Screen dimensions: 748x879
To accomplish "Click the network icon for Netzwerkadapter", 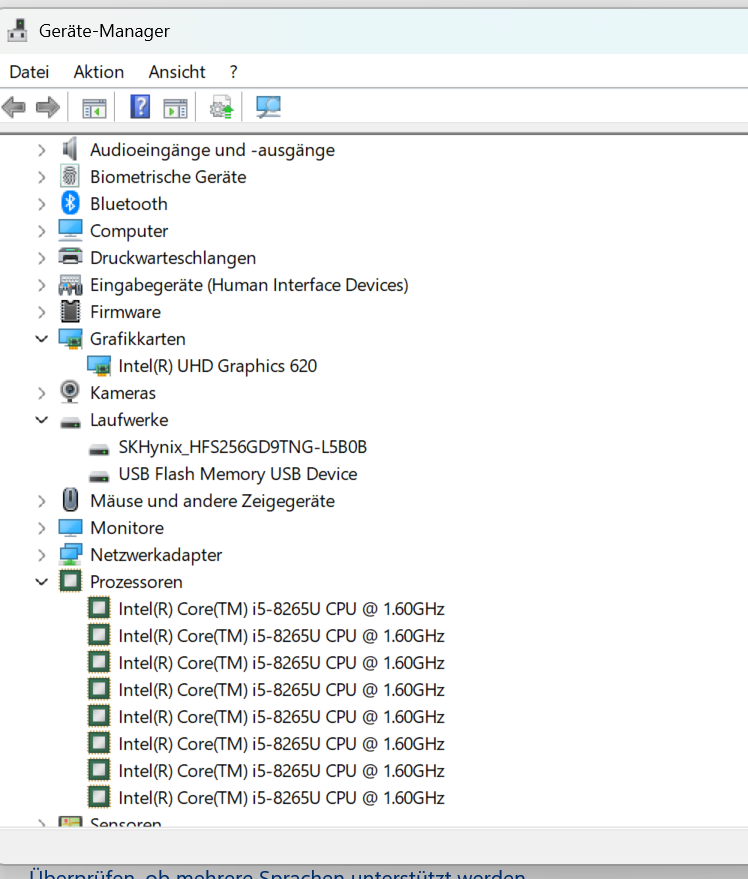I will click(x=70, y=554).
